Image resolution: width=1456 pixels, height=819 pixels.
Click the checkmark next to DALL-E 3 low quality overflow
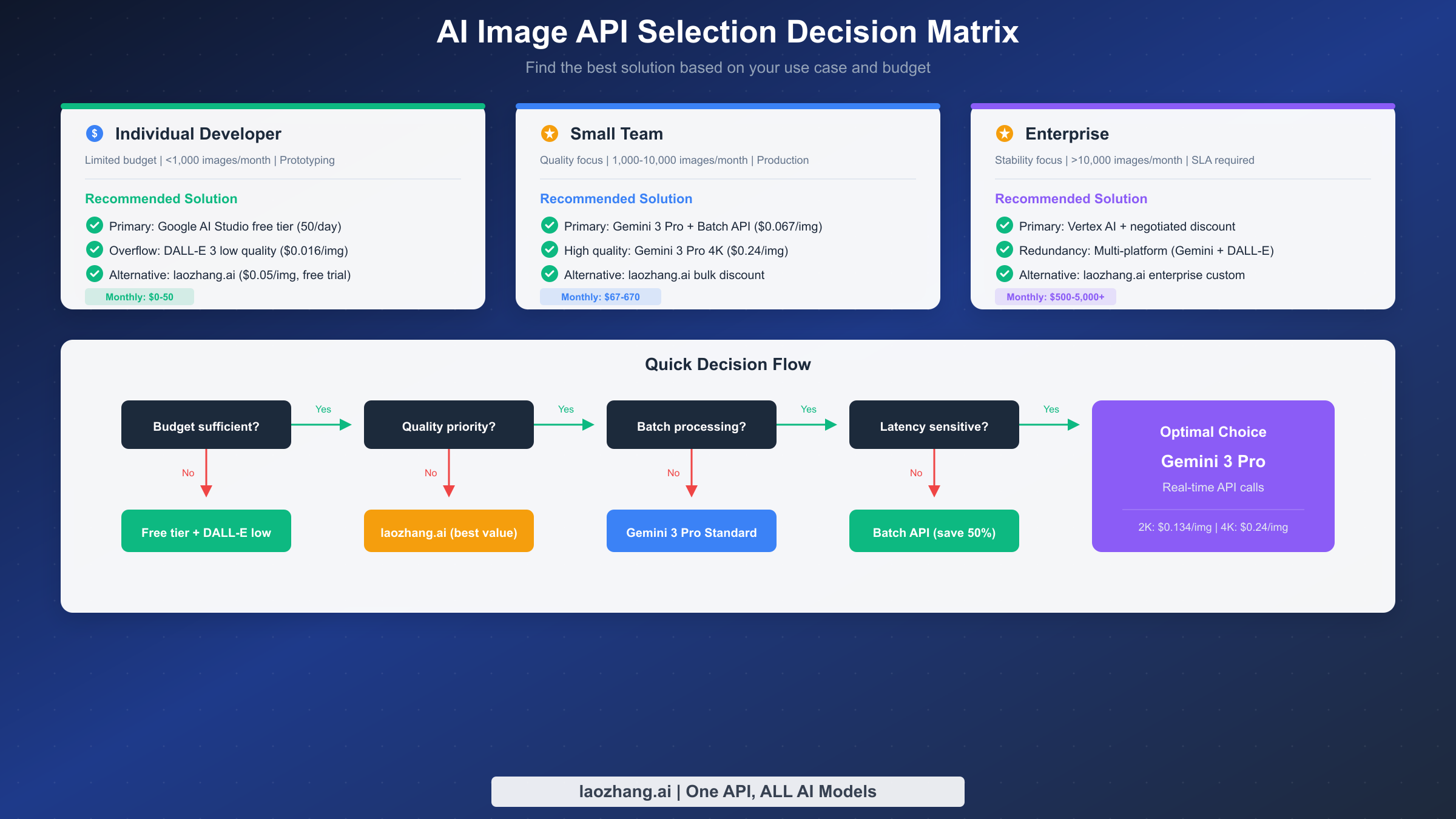94,249
